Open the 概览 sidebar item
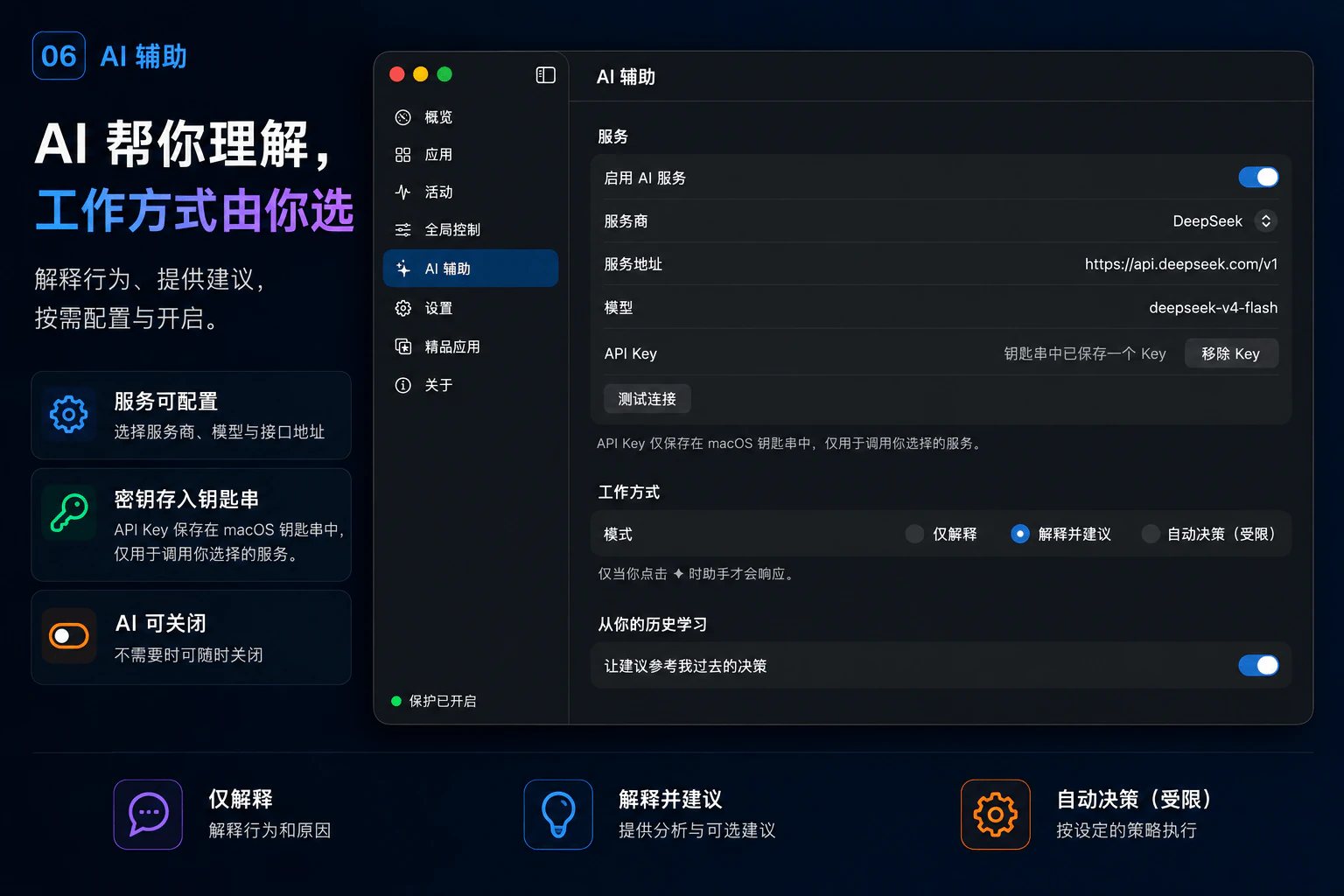This screenshot has height=896, width=1344. 471,117
